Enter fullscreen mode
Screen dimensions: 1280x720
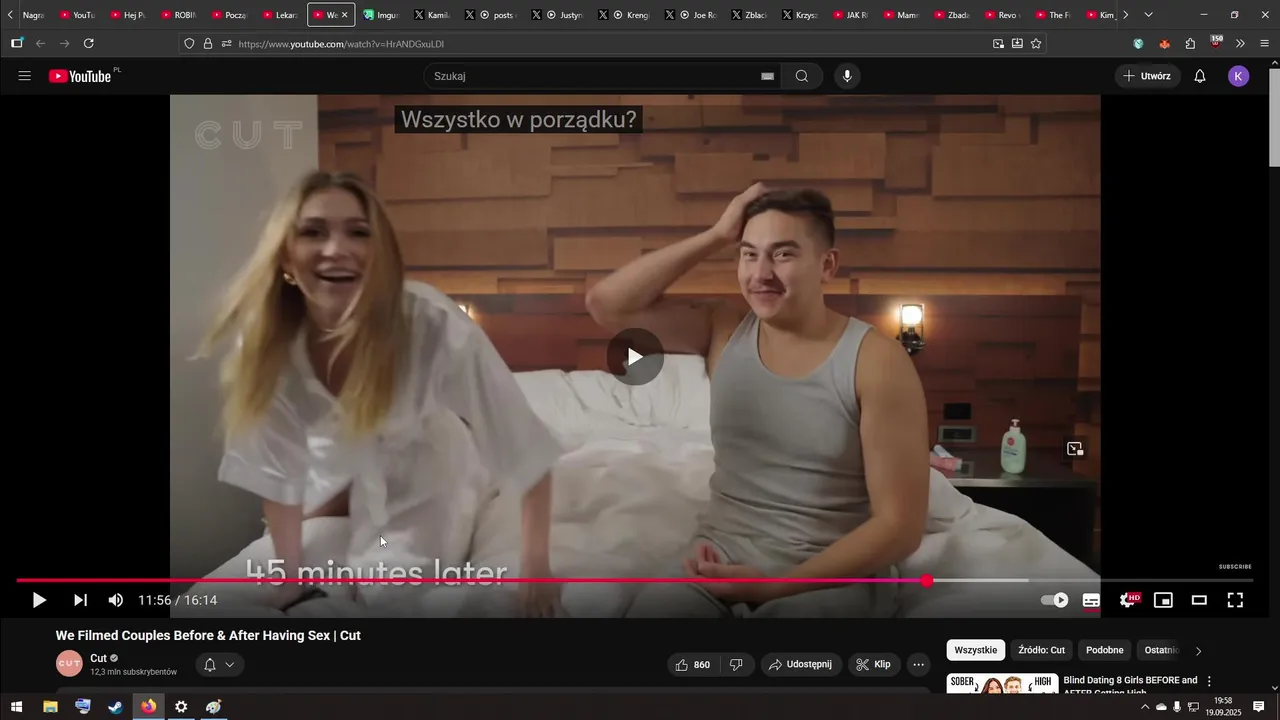coord(1235,600)
